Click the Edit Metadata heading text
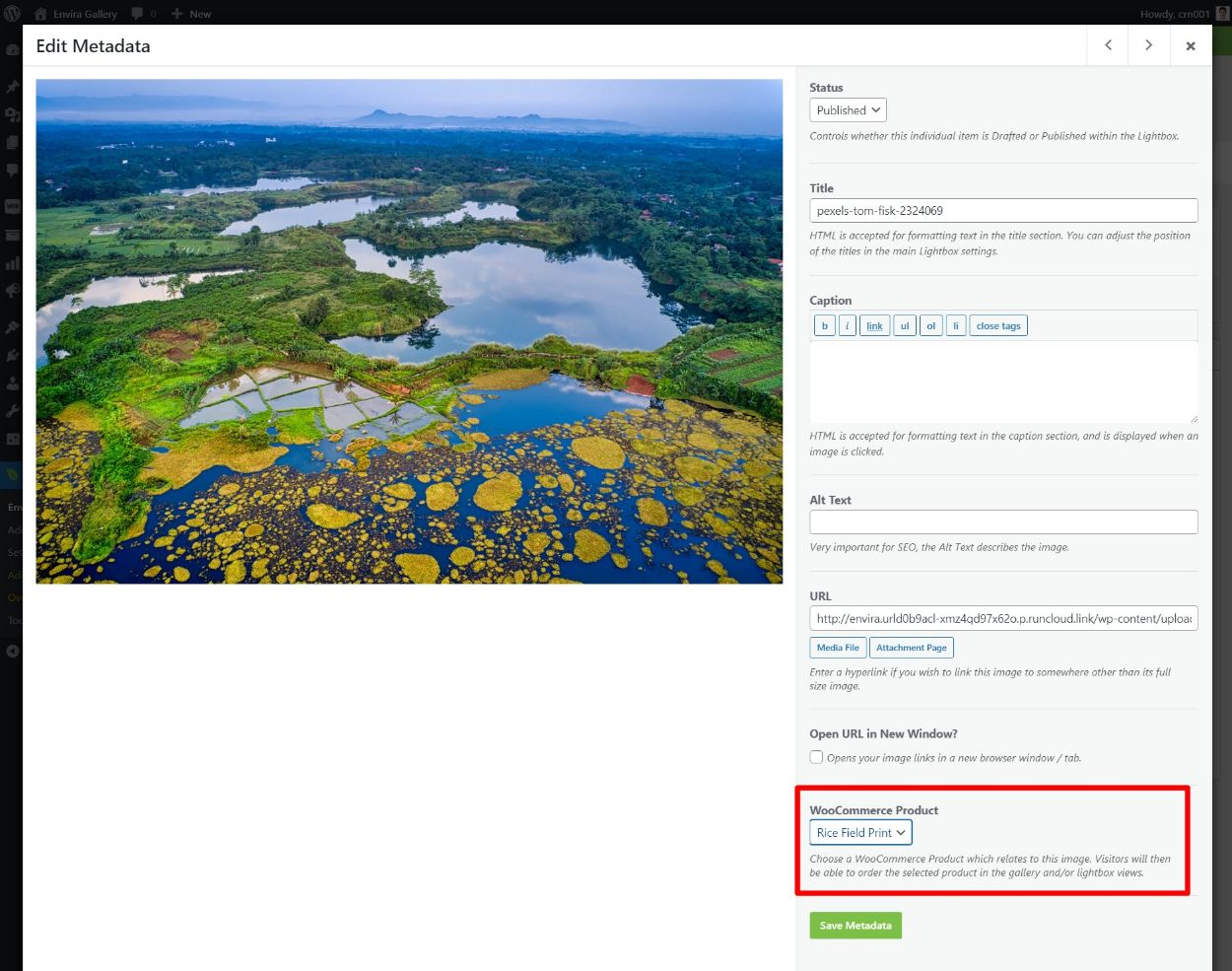 pyautogui.click(x=93, y=46)
